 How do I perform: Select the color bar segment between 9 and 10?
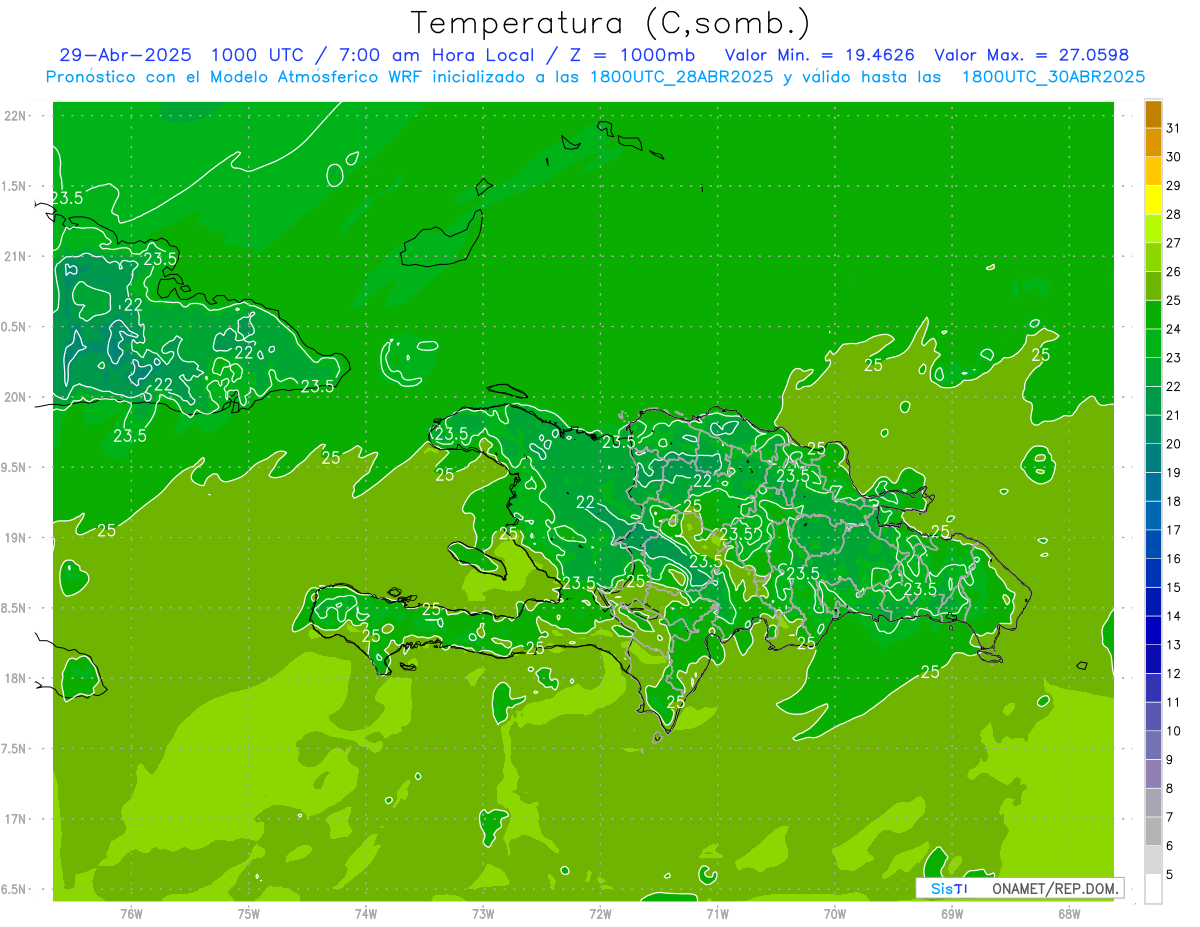[1153, 746]
